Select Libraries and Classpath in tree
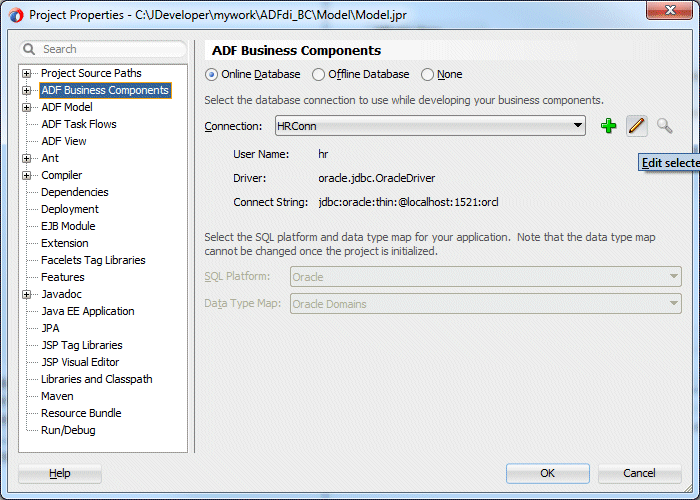The width and height of the screenshot is (700, 500). point(96,379)
